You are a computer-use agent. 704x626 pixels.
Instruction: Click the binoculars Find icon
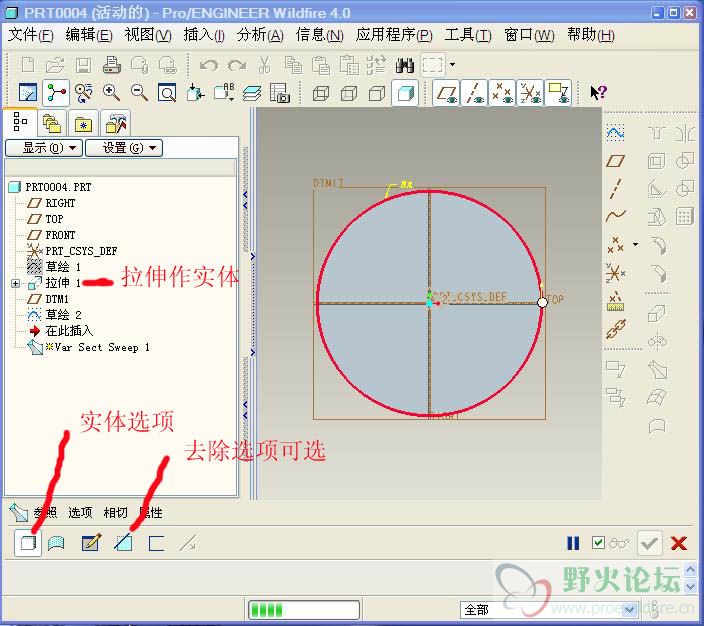pyautogui.click(x=405, y=66)
